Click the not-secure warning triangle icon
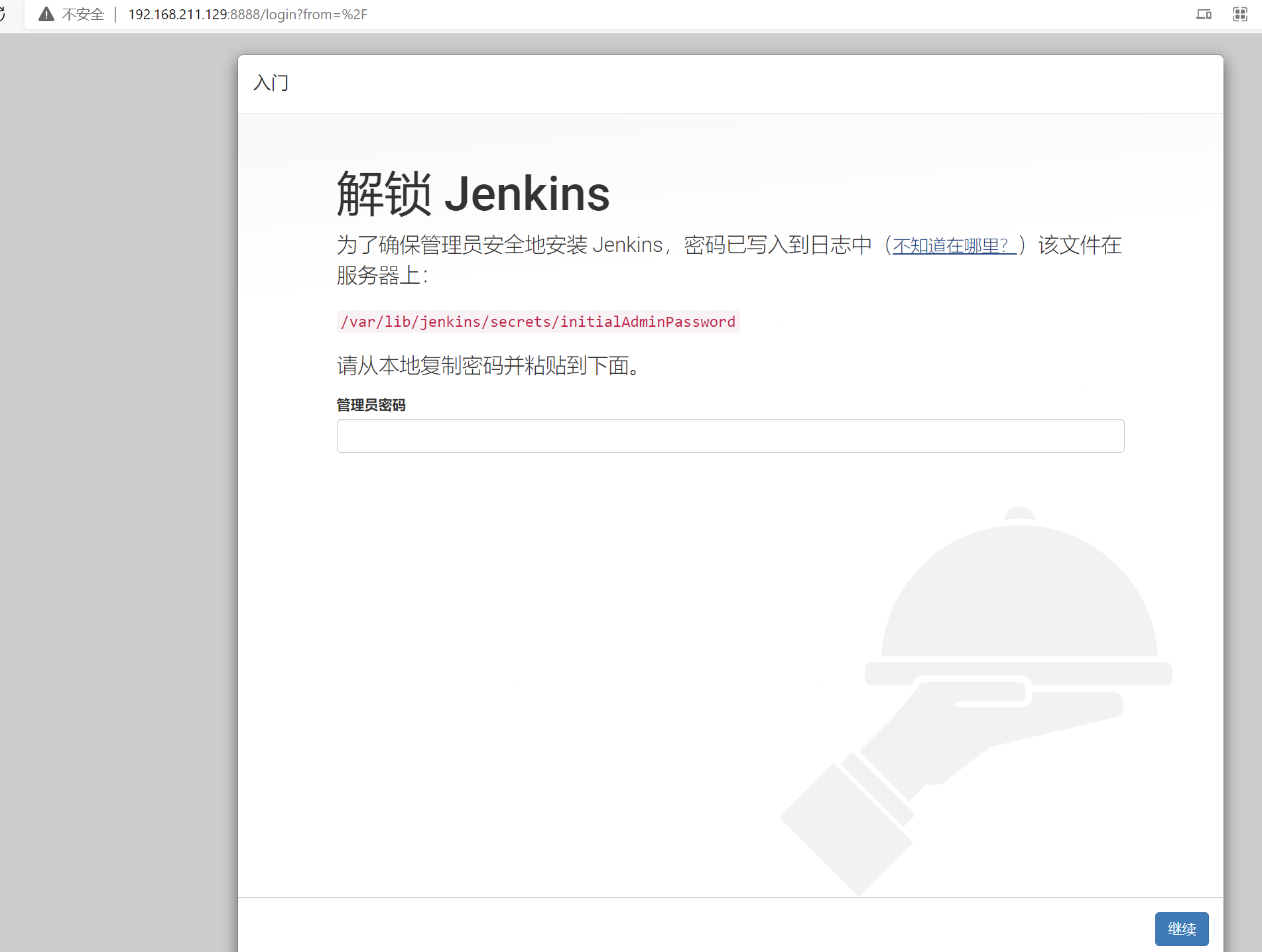 [x=46, y=14]
